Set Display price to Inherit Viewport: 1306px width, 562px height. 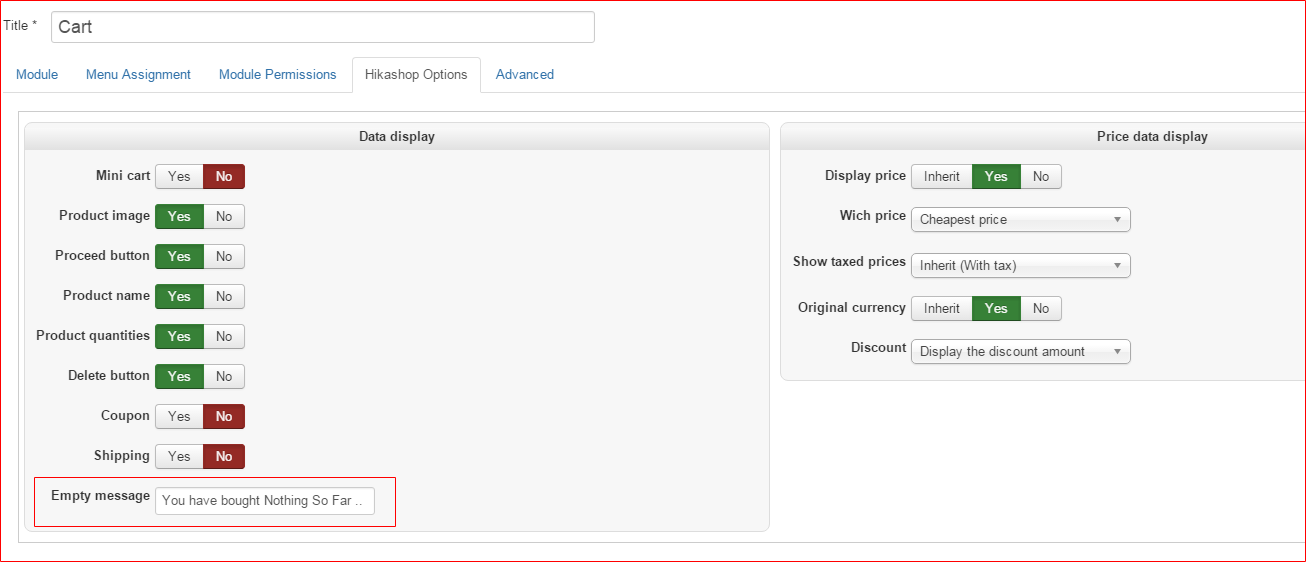pyautogui.click(x=941, y=177)
